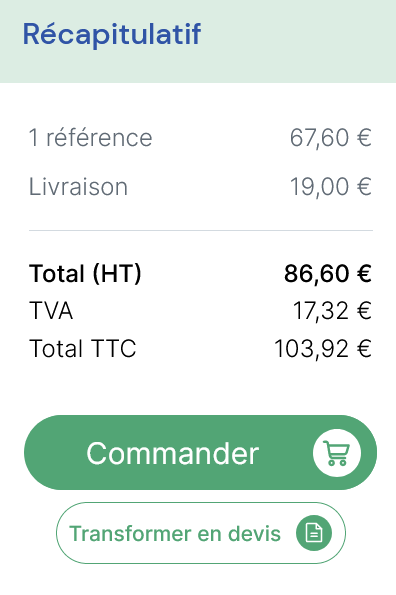
Task: Click the 19,00 € delivery amount
Action: pos(330,186)
